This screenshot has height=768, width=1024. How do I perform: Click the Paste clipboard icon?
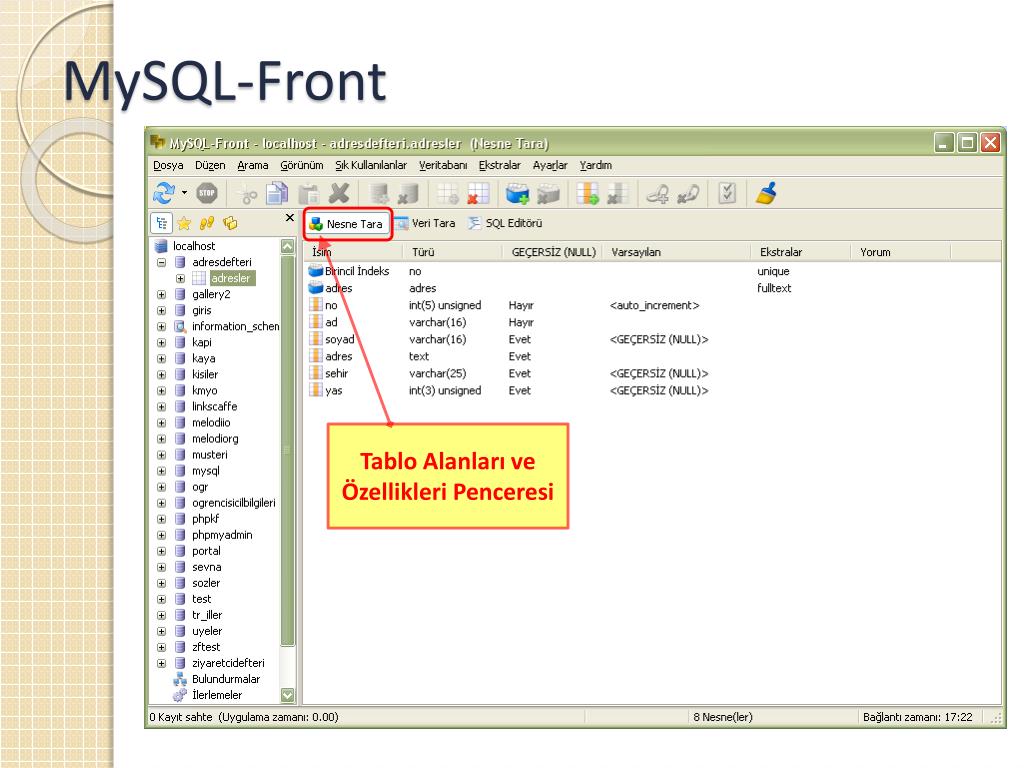coord(308,194)
